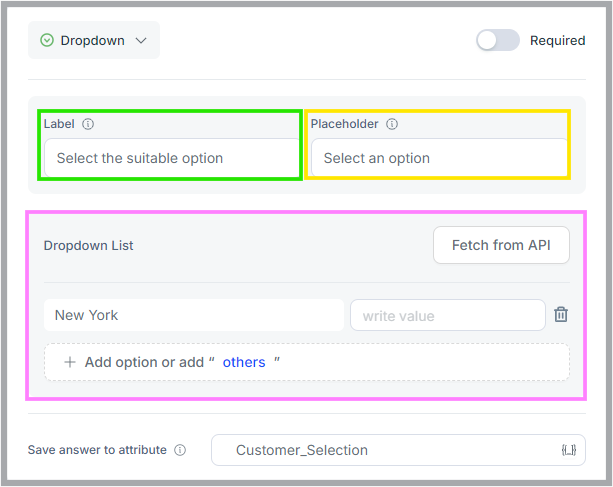Click the Dropdown List heading
The width and height of the screenshot is (613, 487).
pos(88,245)
